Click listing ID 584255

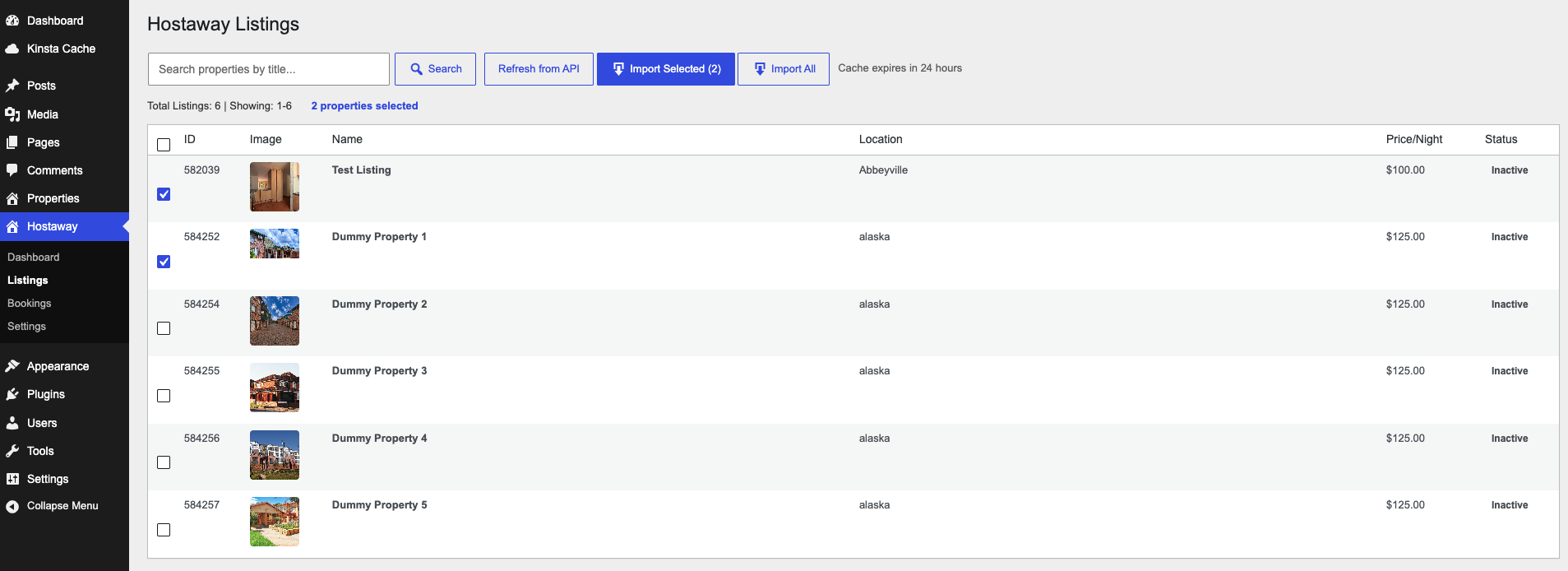pos(202,371)
